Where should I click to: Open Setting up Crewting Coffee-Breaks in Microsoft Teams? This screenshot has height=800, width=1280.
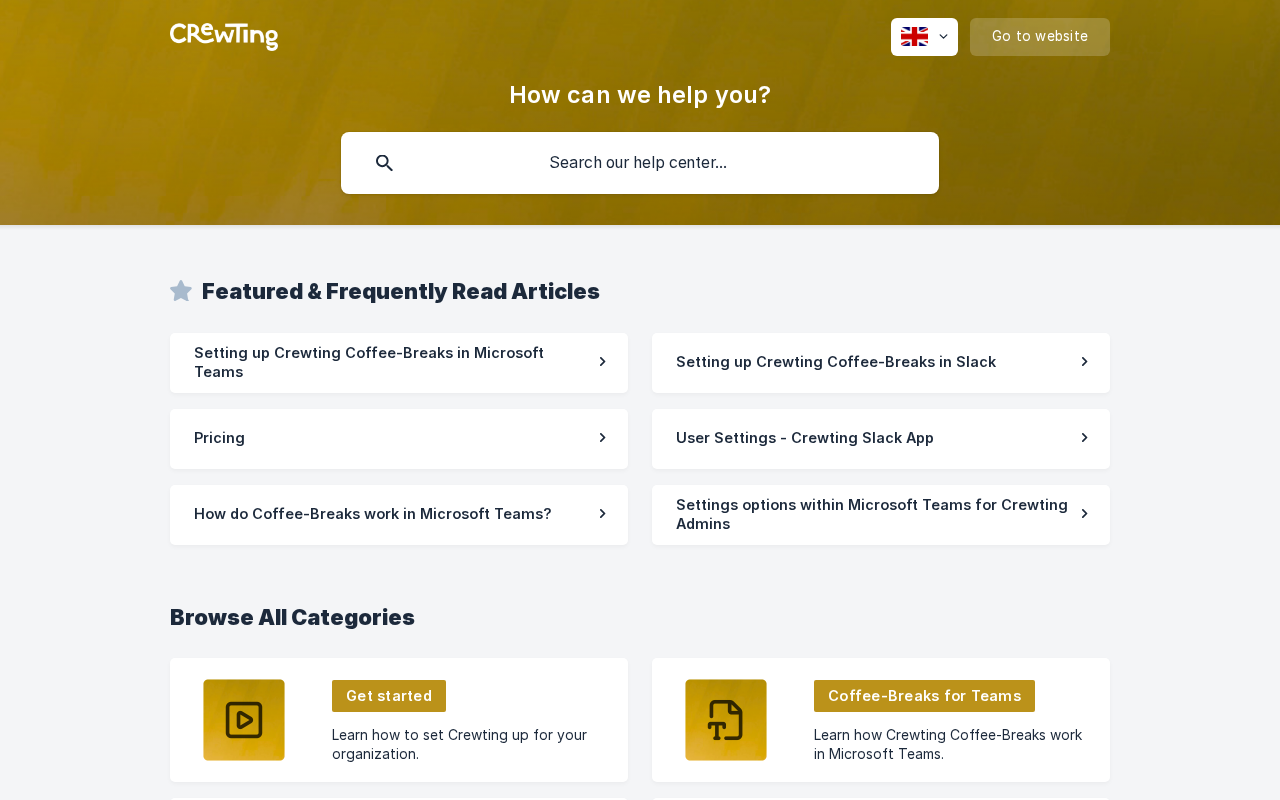pyautogui.click(x=399, y=363)
